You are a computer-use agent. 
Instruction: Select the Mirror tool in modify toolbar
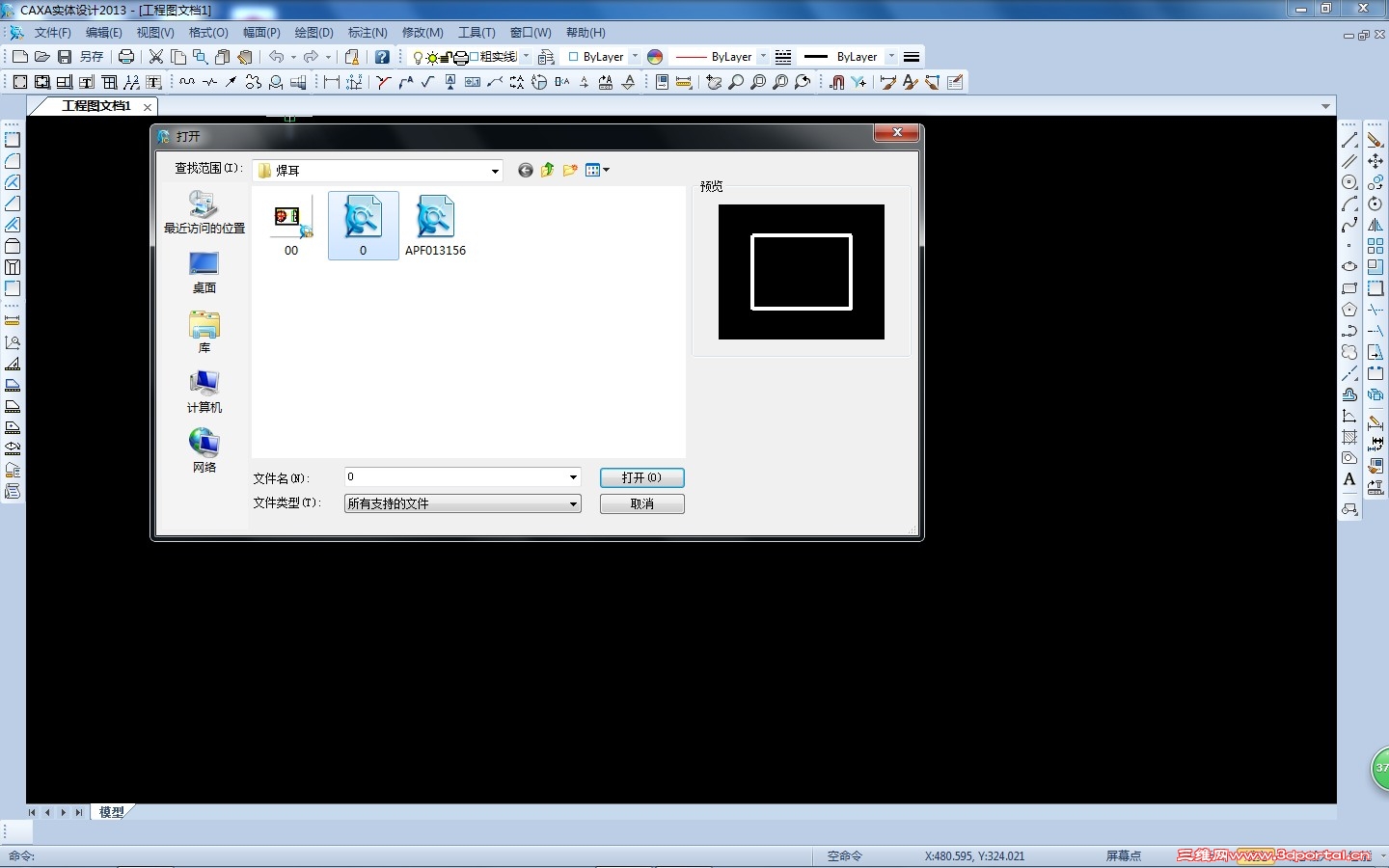tap(1375, 225)
